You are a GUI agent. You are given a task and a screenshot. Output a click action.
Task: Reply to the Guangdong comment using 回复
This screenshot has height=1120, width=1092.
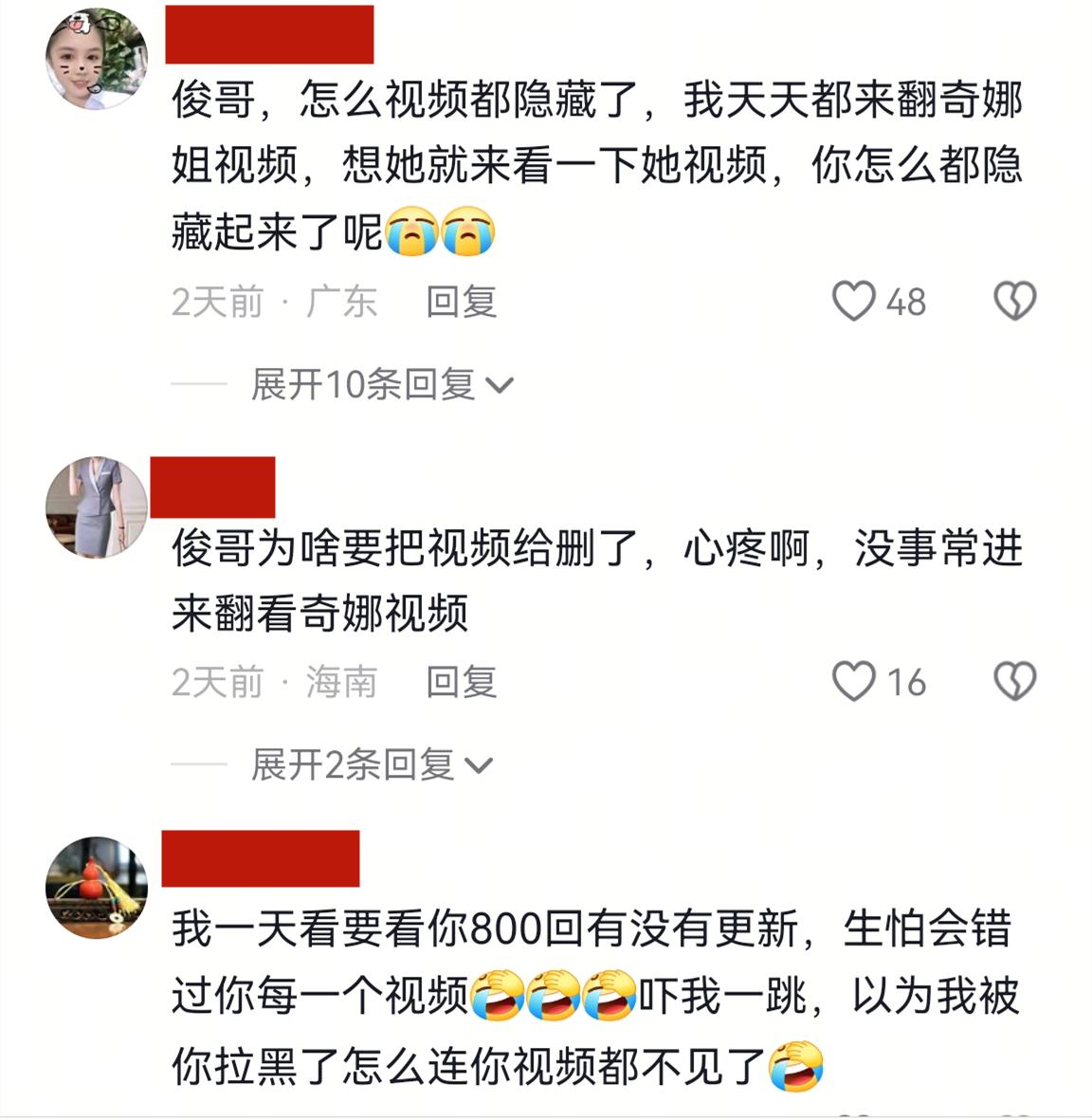(462, 302)
